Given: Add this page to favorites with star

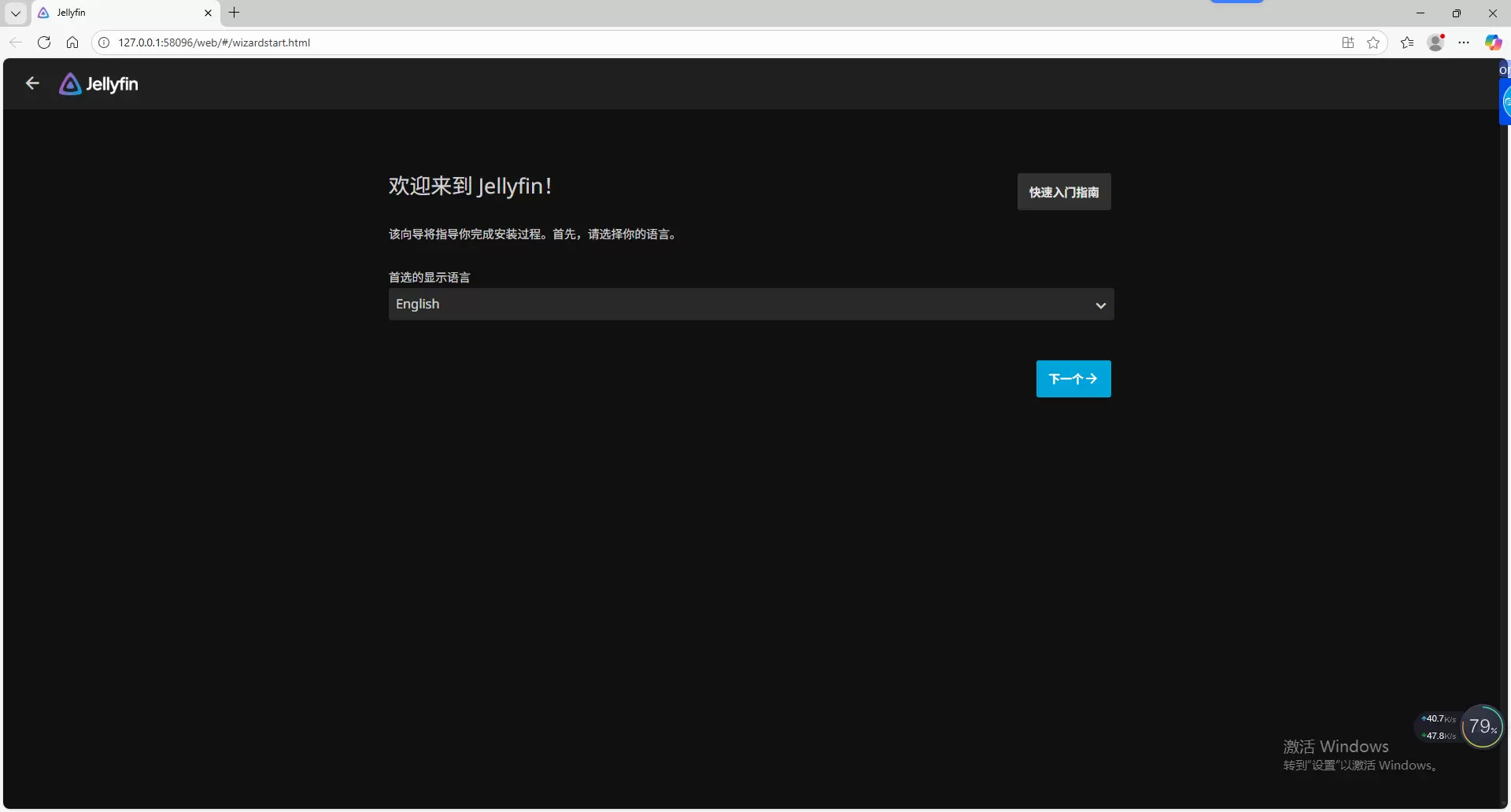Looking at the screenshot, I should point(1373,42).
